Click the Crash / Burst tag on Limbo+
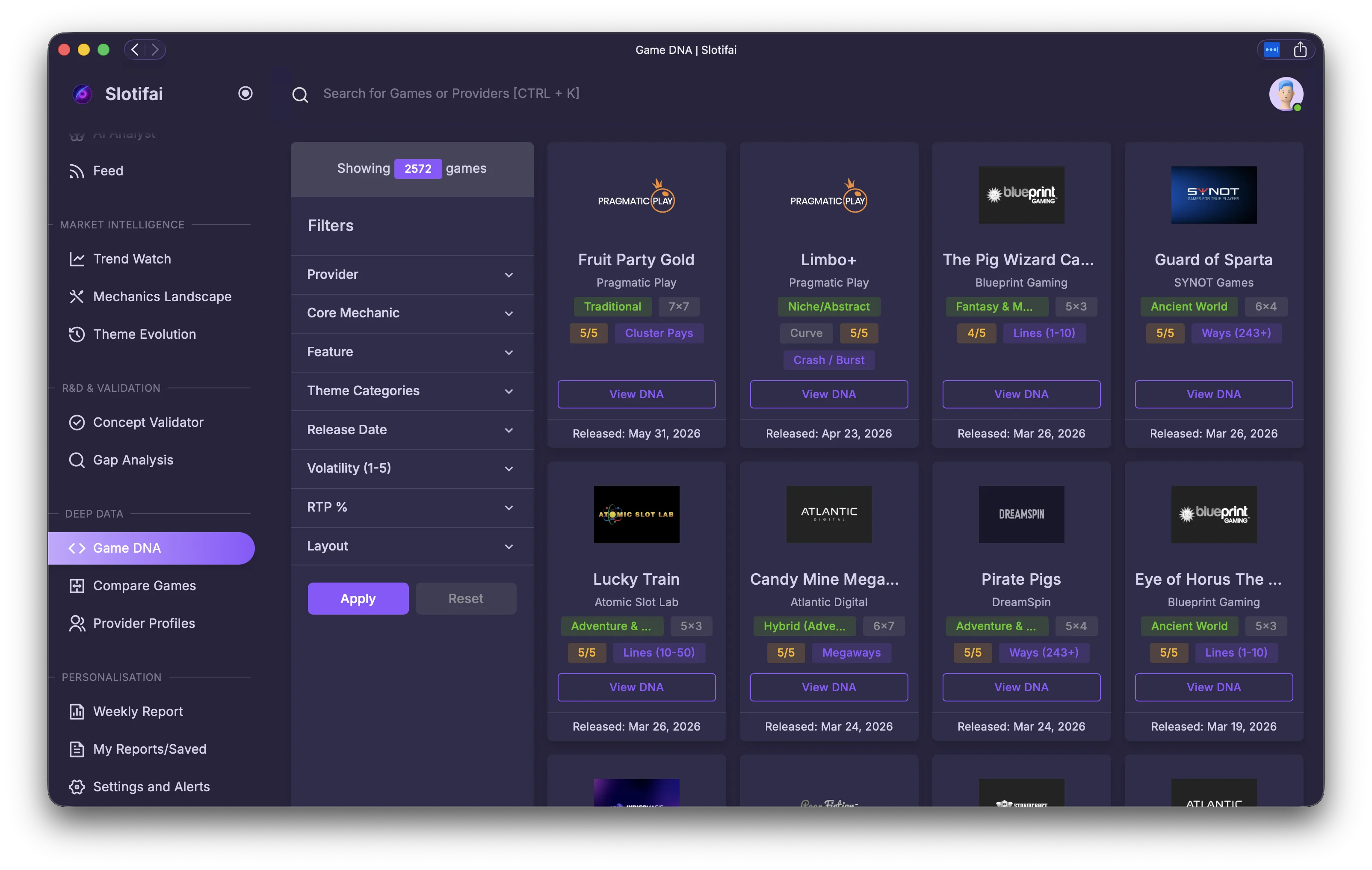Viewport: 1372px width, 870px height. (x=828, y=360)
